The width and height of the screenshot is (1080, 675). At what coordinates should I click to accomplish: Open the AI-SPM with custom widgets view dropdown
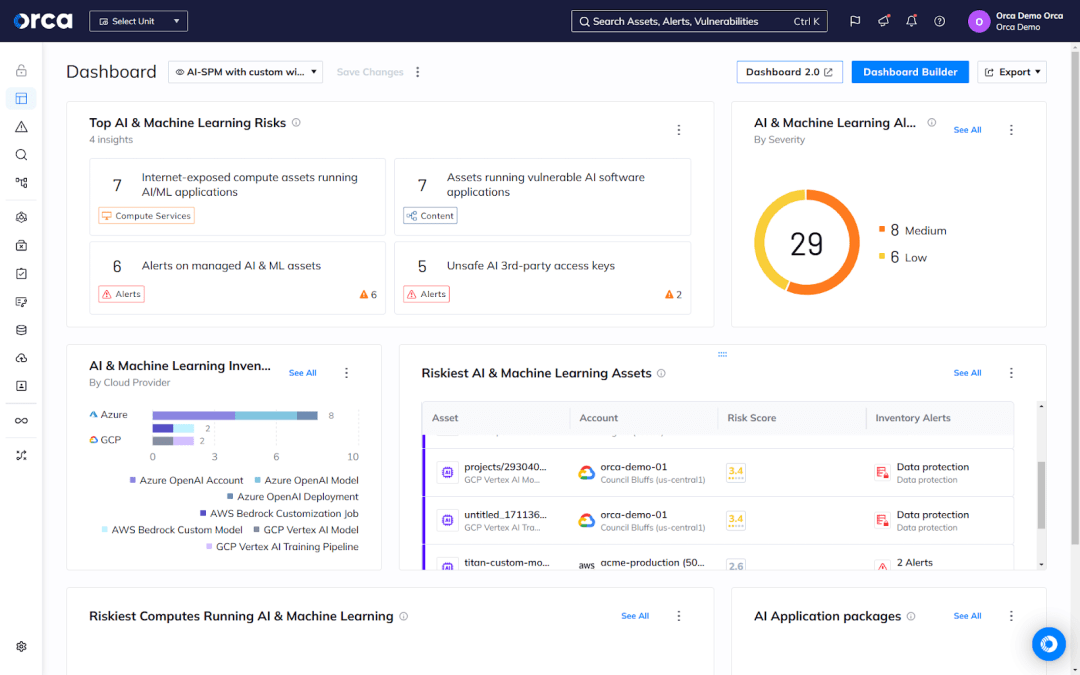point(245,72)
